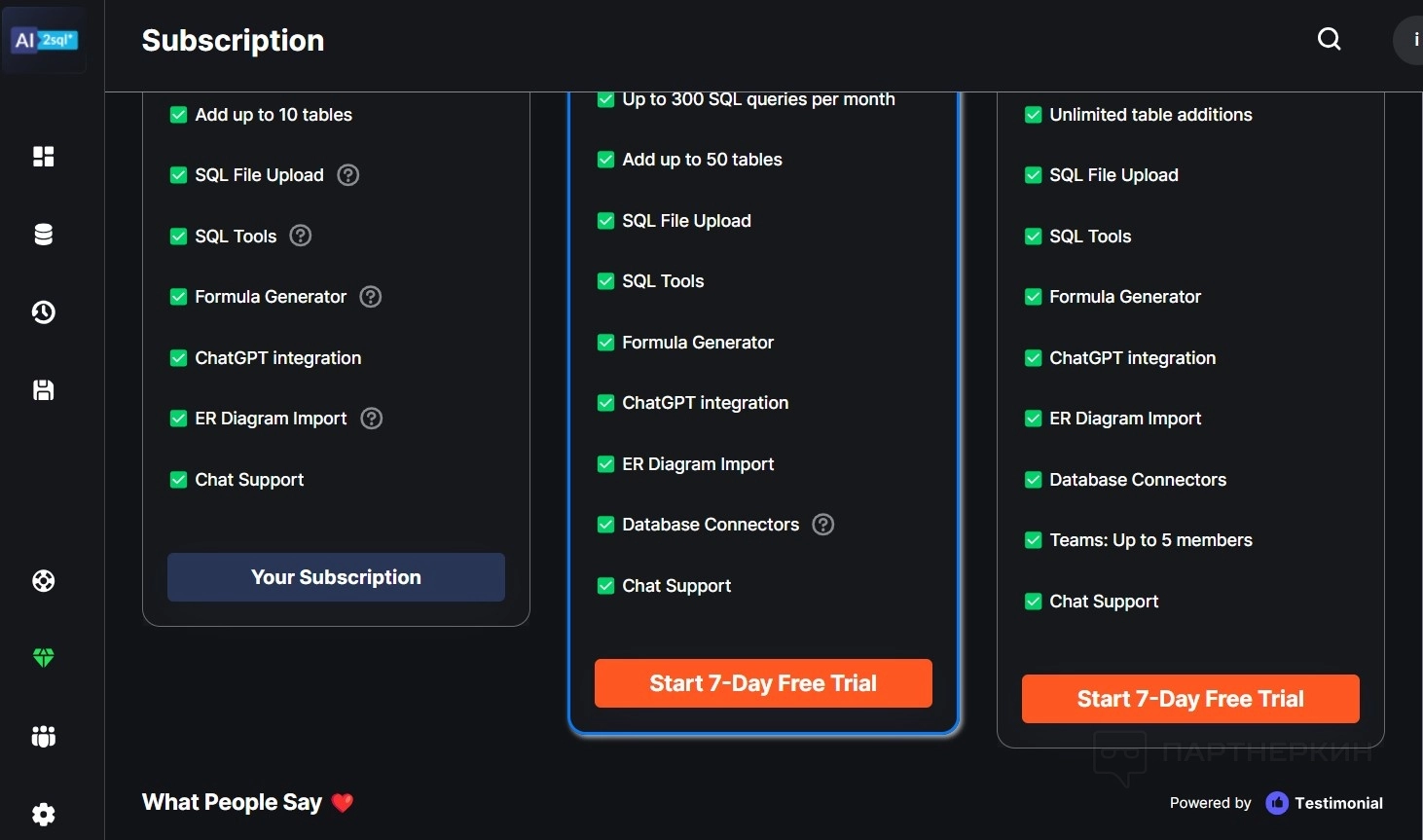
Task: Click the Testimonial powered-by link
Action: click(x=1324, y=803)
